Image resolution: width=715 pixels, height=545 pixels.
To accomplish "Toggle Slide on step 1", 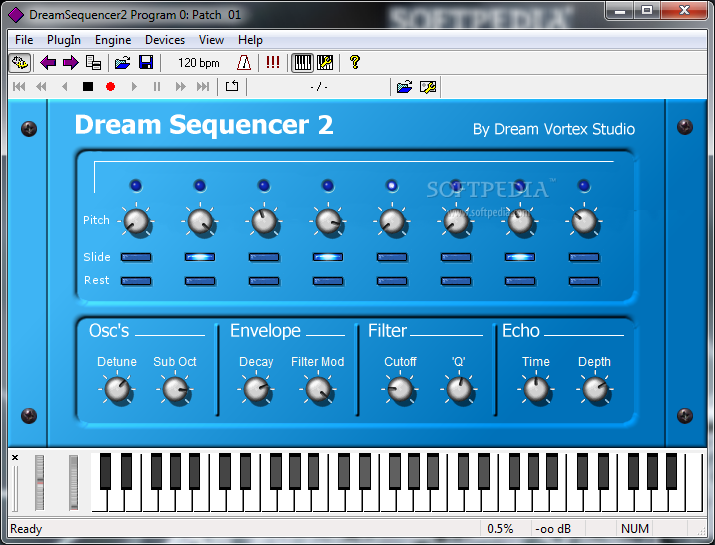I will (x=136, y=257).
